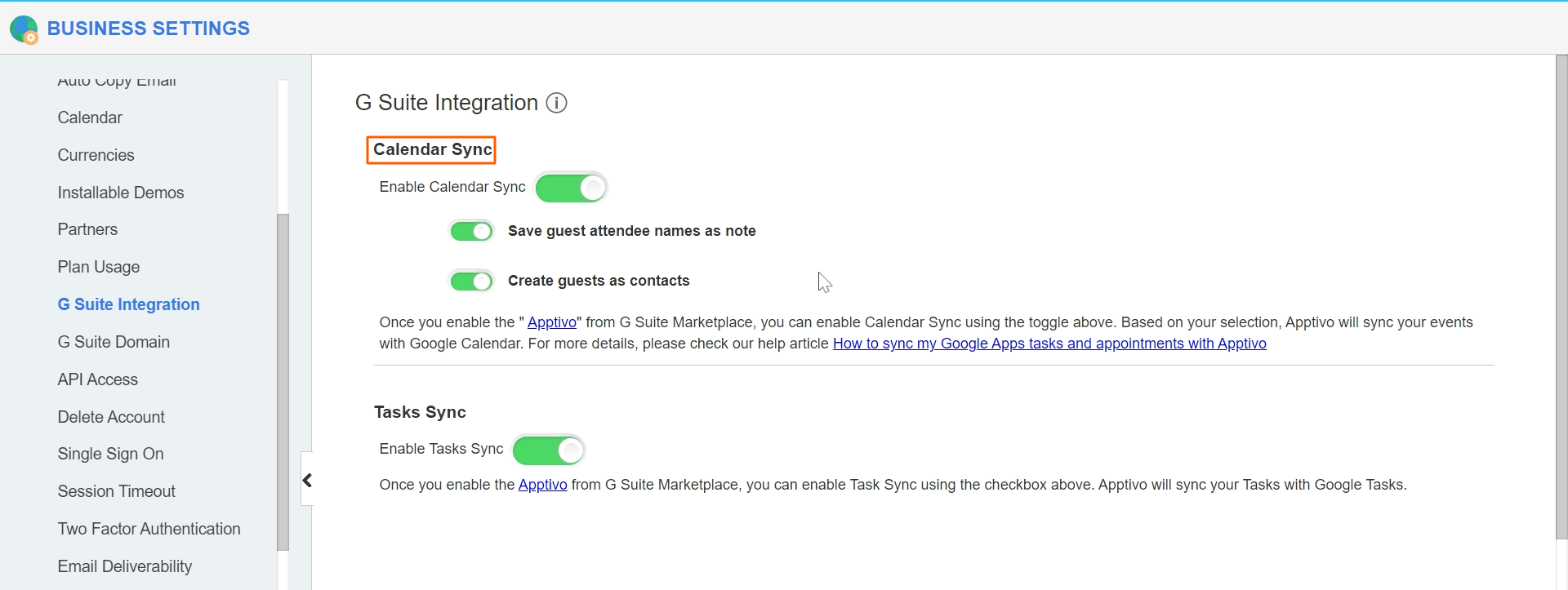Click the Calendar Sync section heading
Screen dimensions: 1568x590
tap(432, 149)
